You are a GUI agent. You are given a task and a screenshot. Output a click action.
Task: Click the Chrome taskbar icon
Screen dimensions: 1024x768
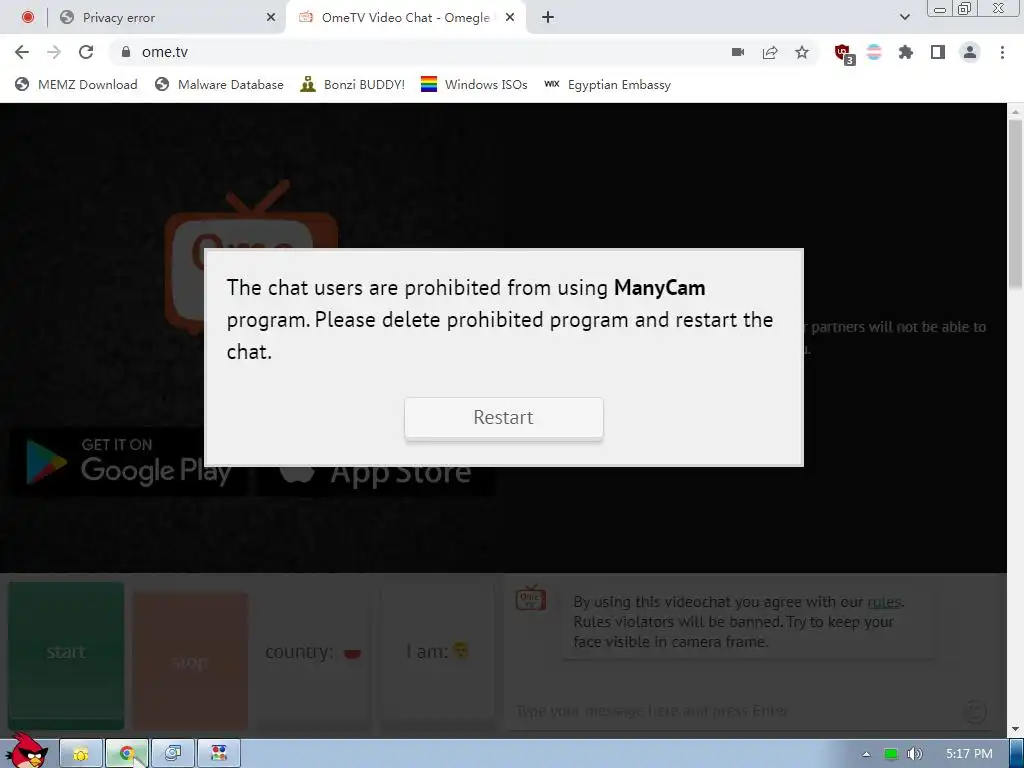[x=127, y=754]
